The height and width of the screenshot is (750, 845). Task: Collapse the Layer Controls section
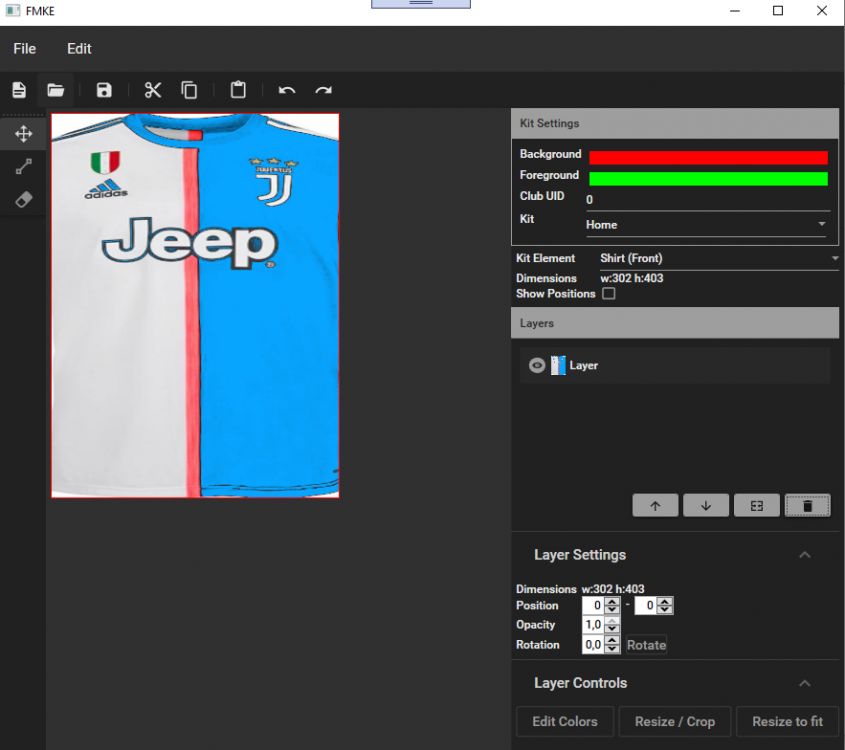[804, 683]
